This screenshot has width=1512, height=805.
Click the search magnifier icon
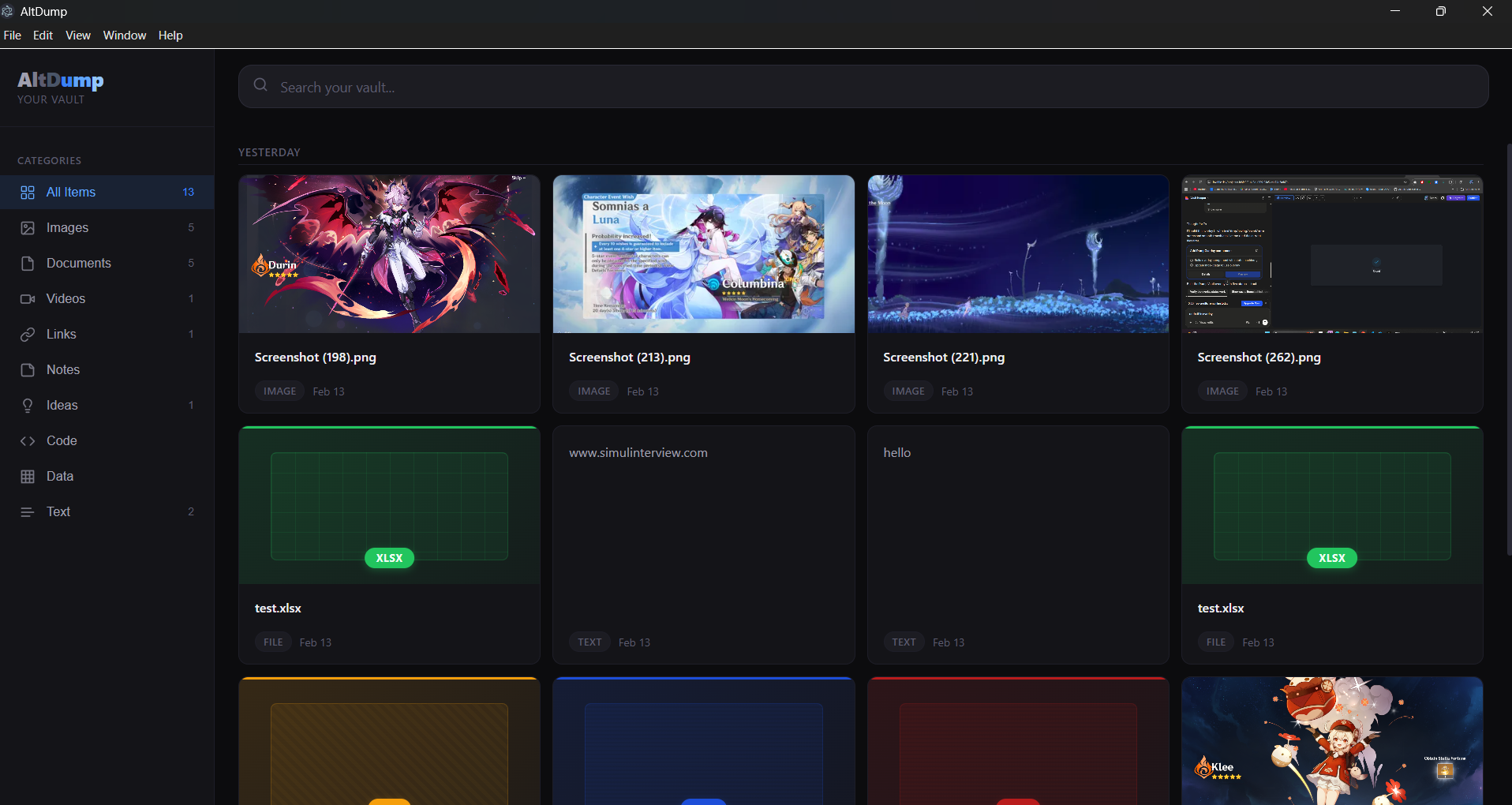[x=260, y=85]
